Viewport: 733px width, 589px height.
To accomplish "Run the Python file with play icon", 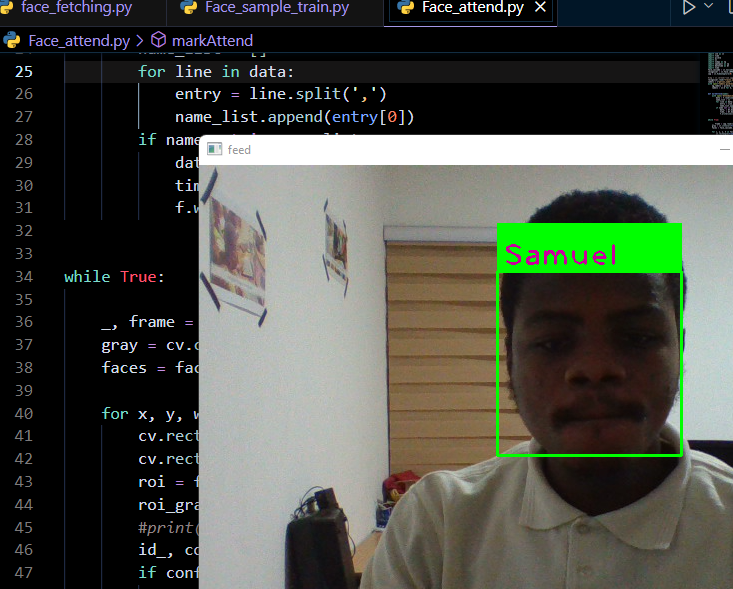I will (x=689, y=7).
